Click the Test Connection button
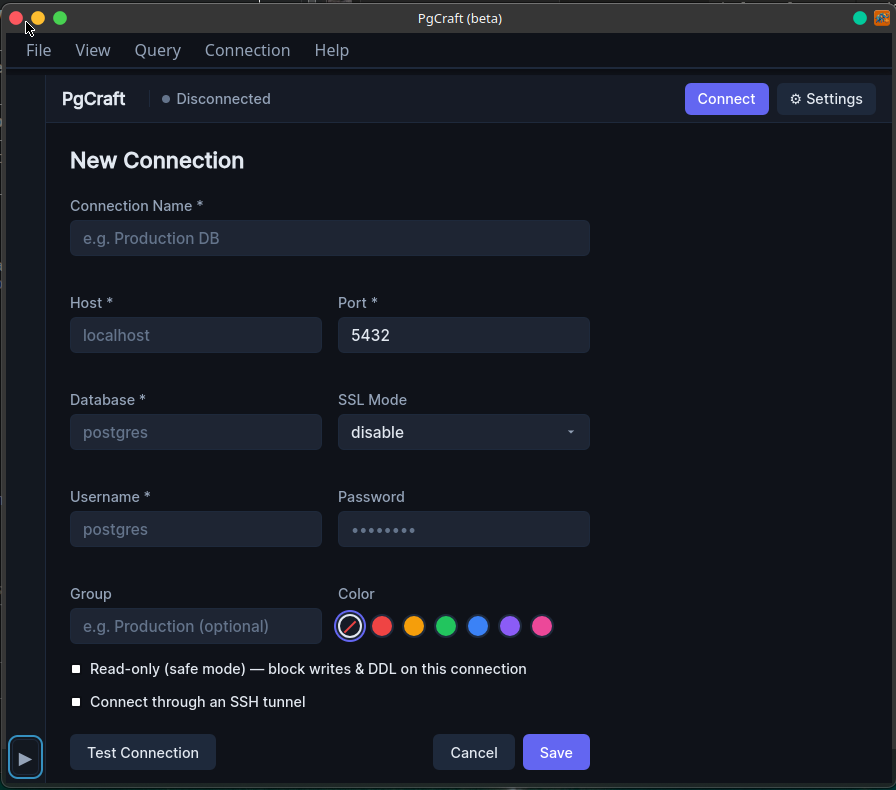 tap(143, 752)
